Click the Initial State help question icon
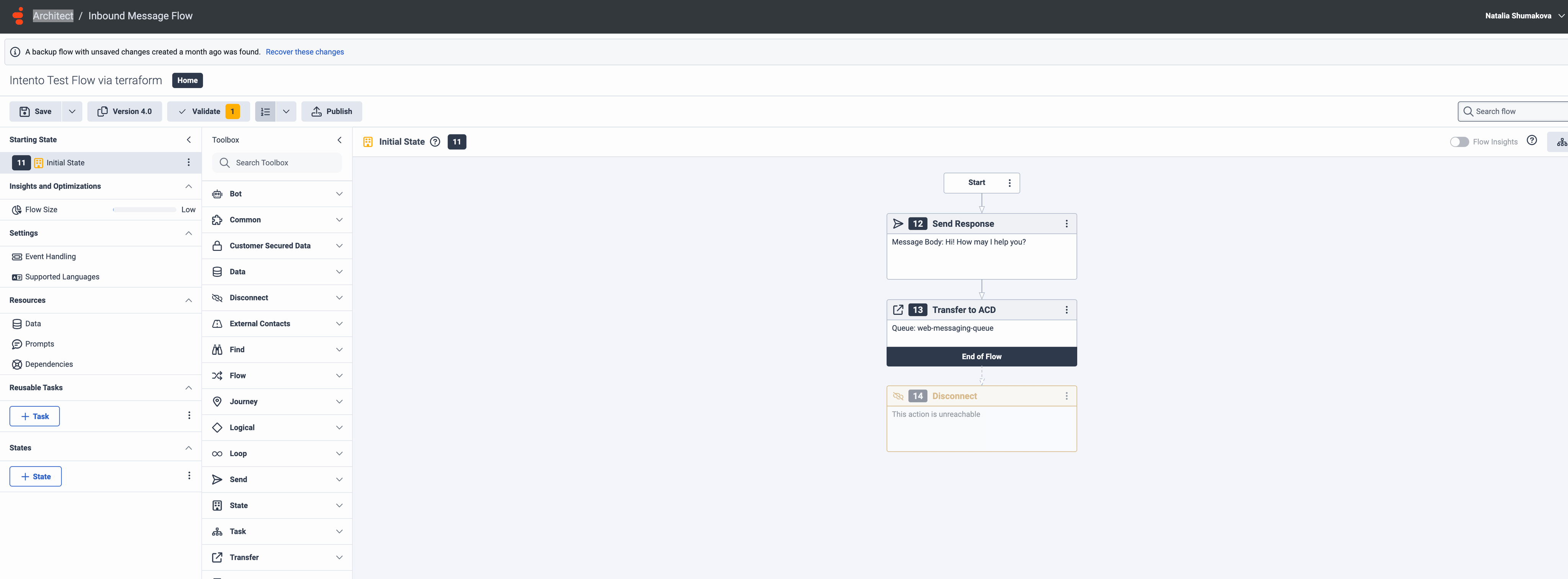Screen dimensions: 1568x579 tap(435, 142)
